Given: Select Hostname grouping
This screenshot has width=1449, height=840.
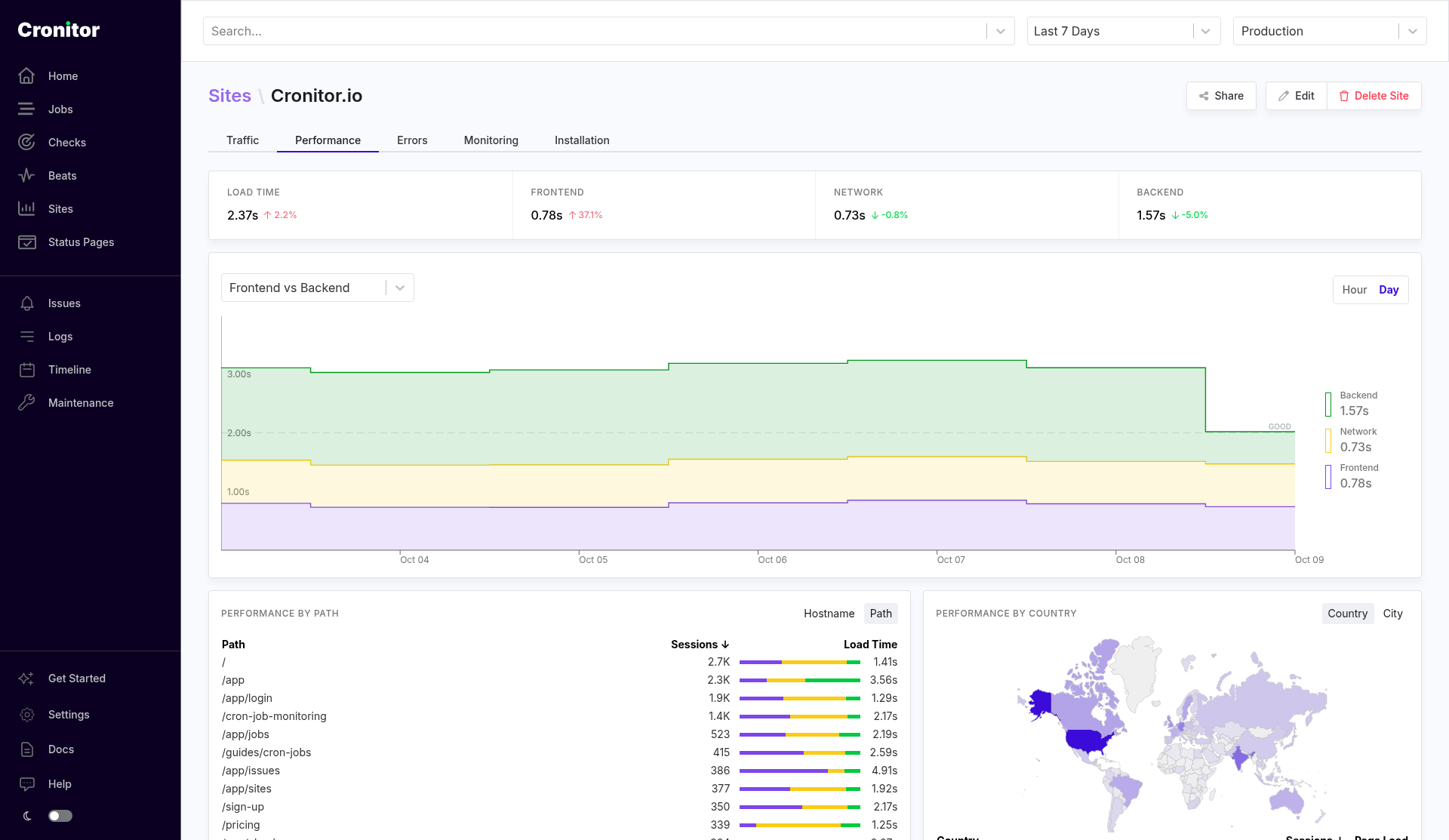Looking at the screenshot, I should (829, 614).
